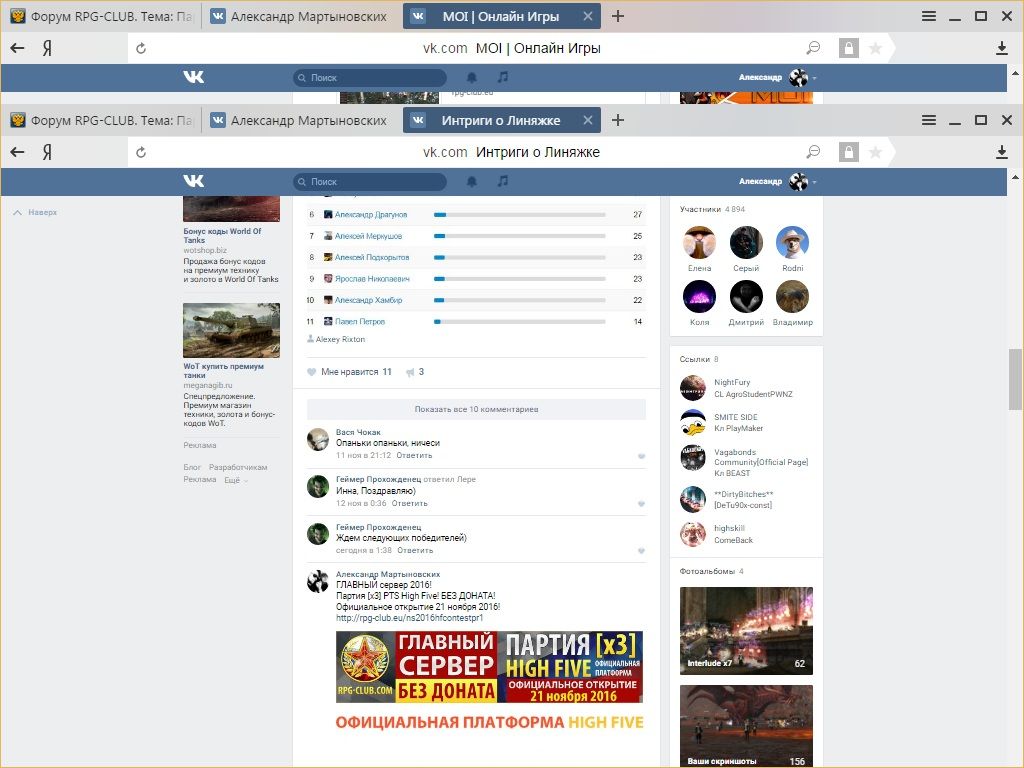Screen dimensions: 1024x768
Task: Open the music note icon in the Интриги о Линяжке window
Action: pyautogui.click(x=503, y=181)
